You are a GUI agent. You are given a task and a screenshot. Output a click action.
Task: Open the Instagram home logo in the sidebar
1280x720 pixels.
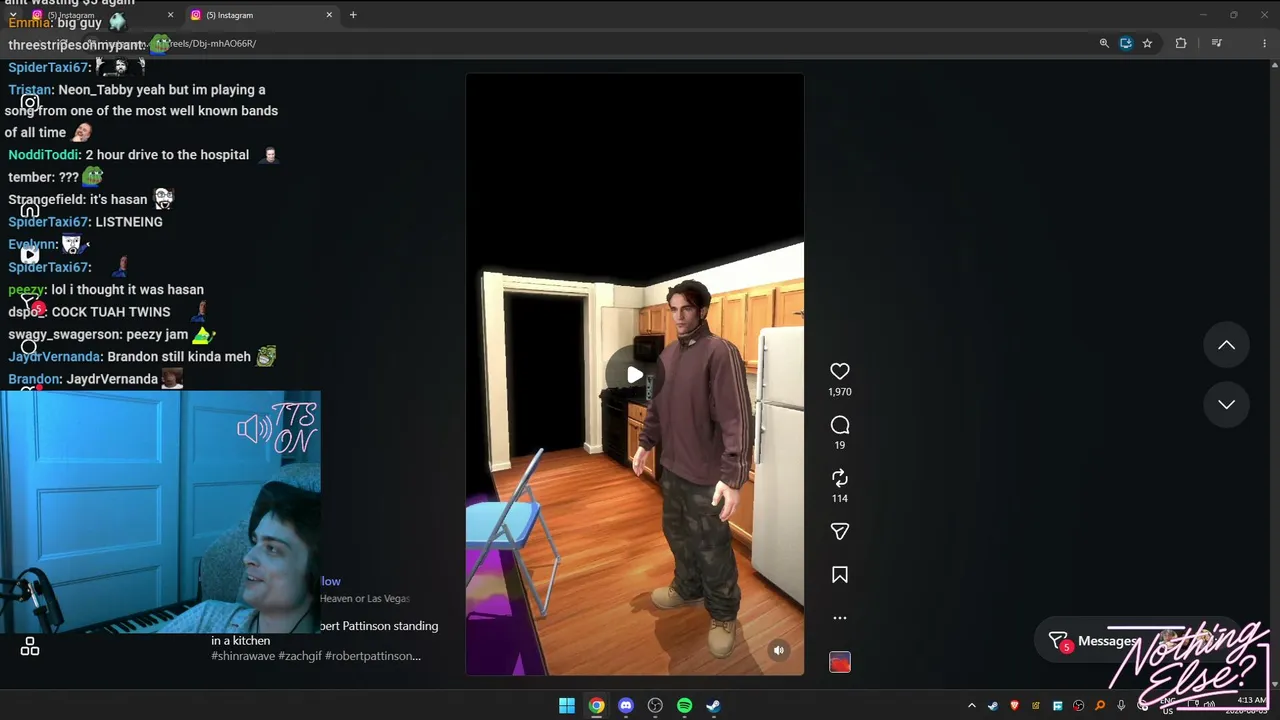30,102
